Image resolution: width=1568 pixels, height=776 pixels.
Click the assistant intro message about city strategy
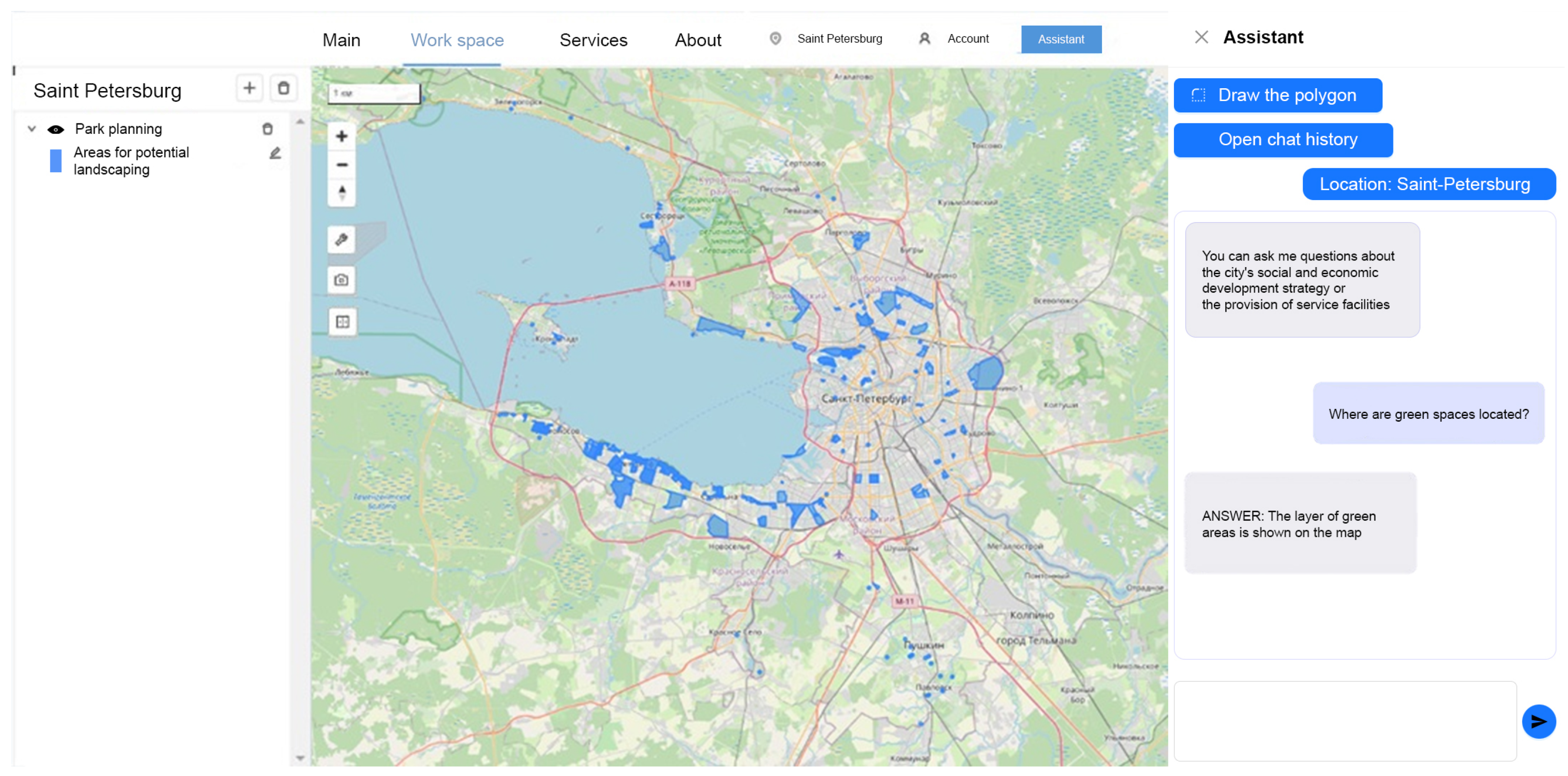tap(1302, 279)
